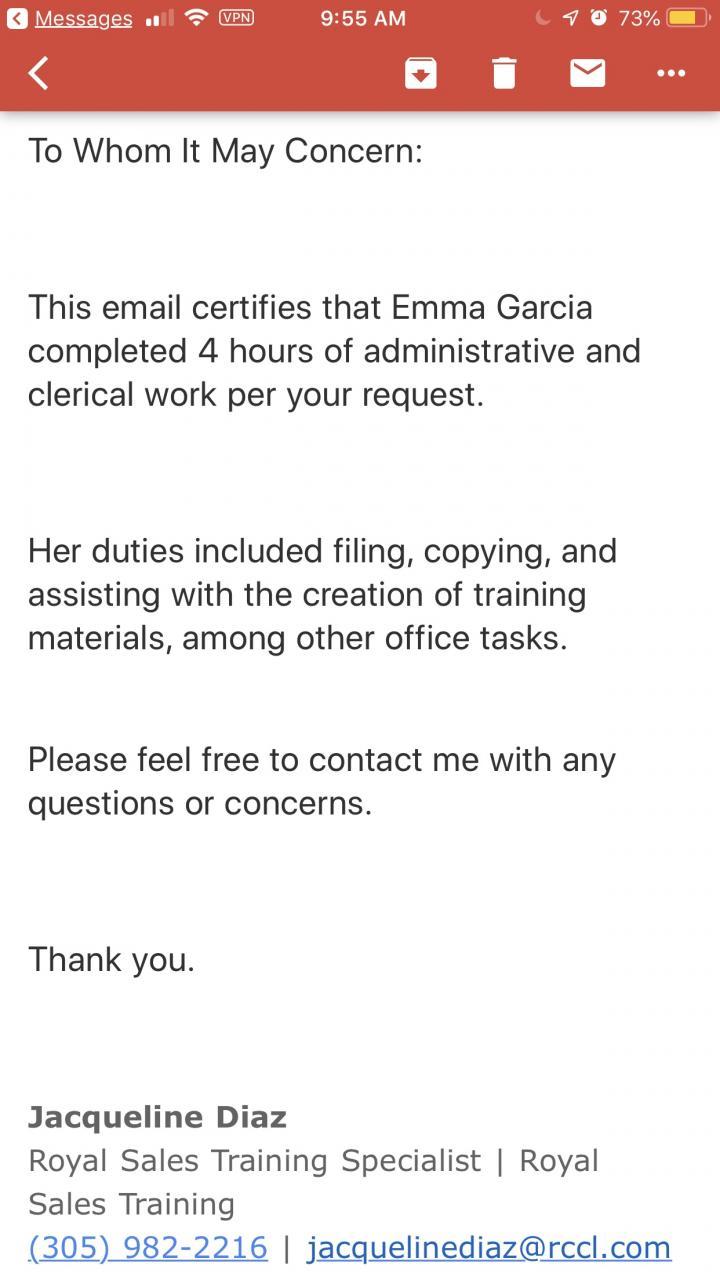Tap the alarm clock status icon
The width and height of the screenshot is (720, 1280).
point(598,18)
